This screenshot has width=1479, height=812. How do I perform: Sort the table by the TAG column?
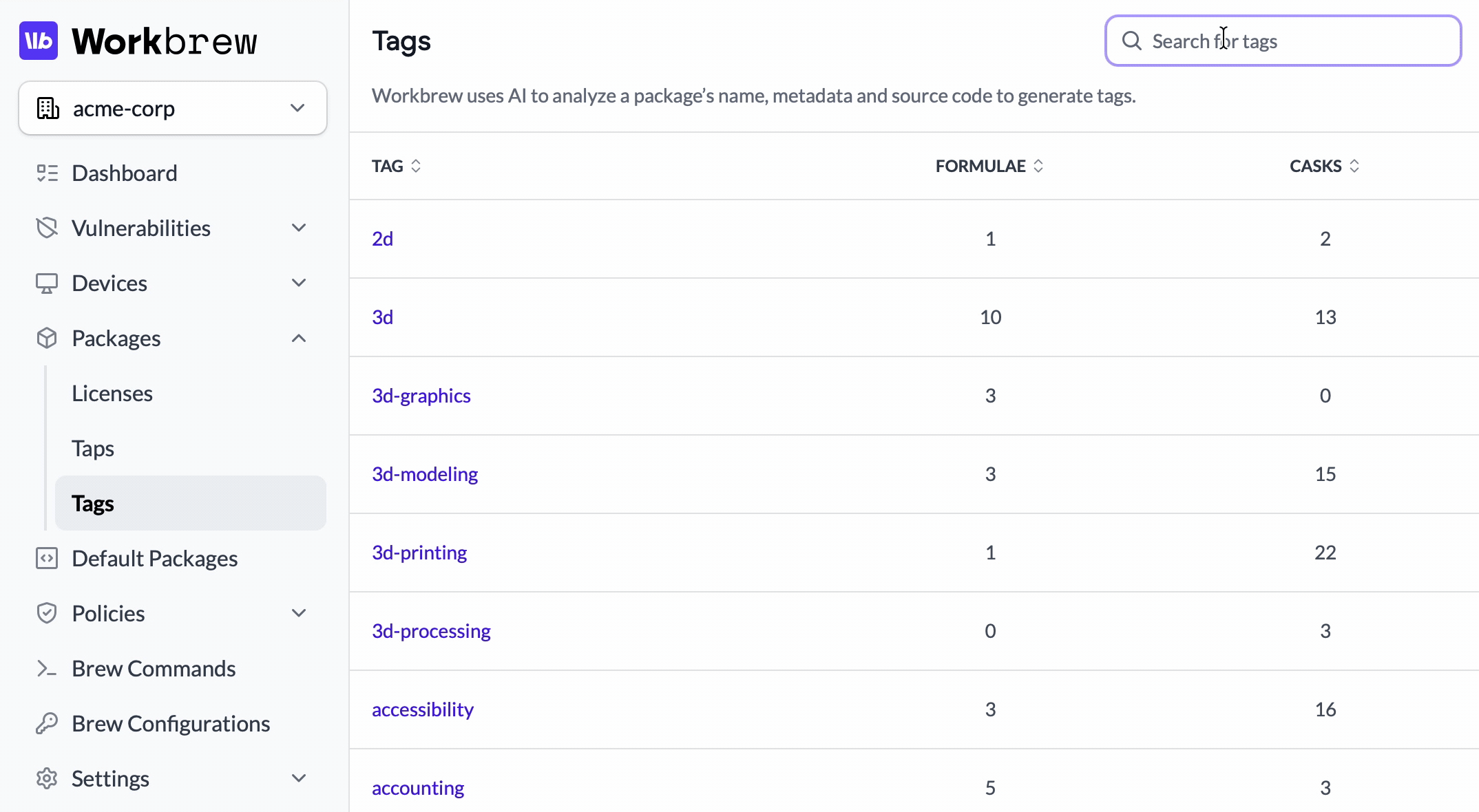(397, 166)
